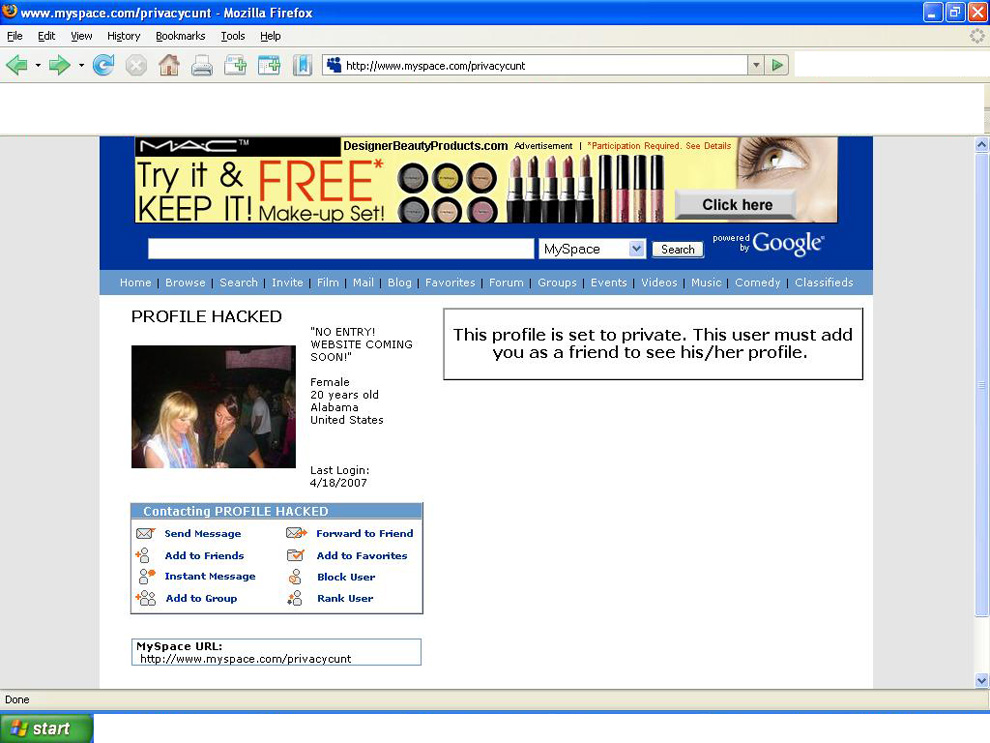Open the Back button history dropdown arrow

(38, 65)
